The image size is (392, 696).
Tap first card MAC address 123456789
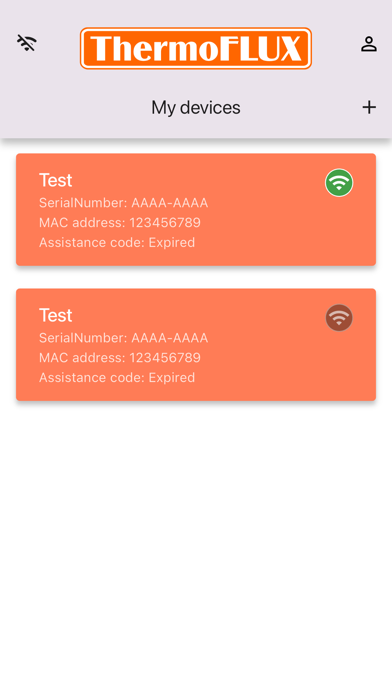(x=120, y=222)
